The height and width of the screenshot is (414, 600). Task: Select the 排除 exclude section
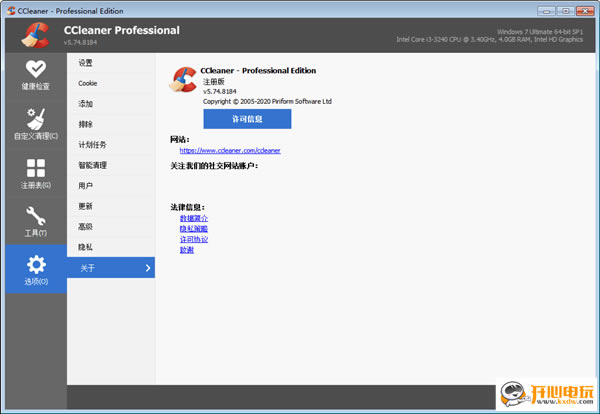tap(111, 124)
